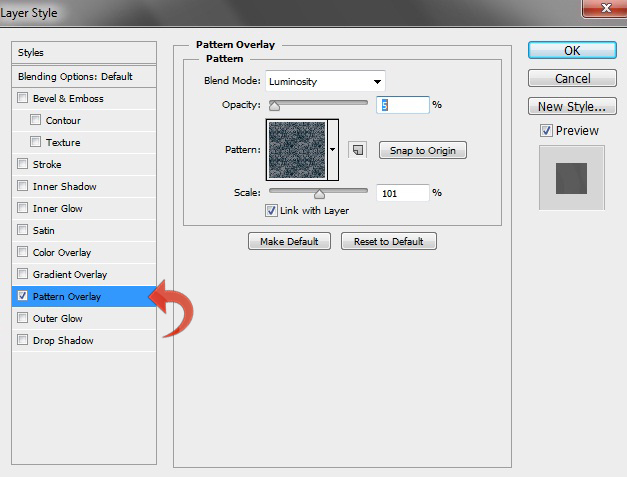Click the Cancel button
Viewport: 627px width, 477px height.
(571, 78)
